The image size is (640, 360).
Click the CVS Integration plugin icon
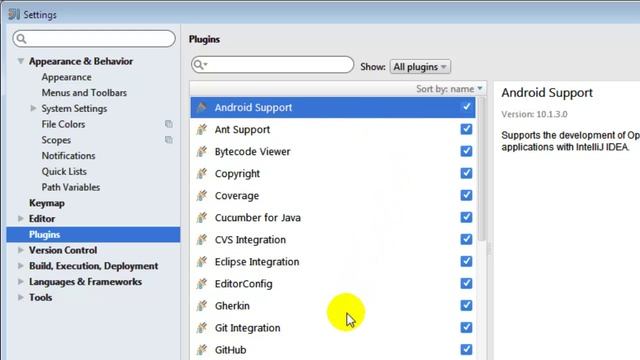pyautogui.click(x=202, y=240)
